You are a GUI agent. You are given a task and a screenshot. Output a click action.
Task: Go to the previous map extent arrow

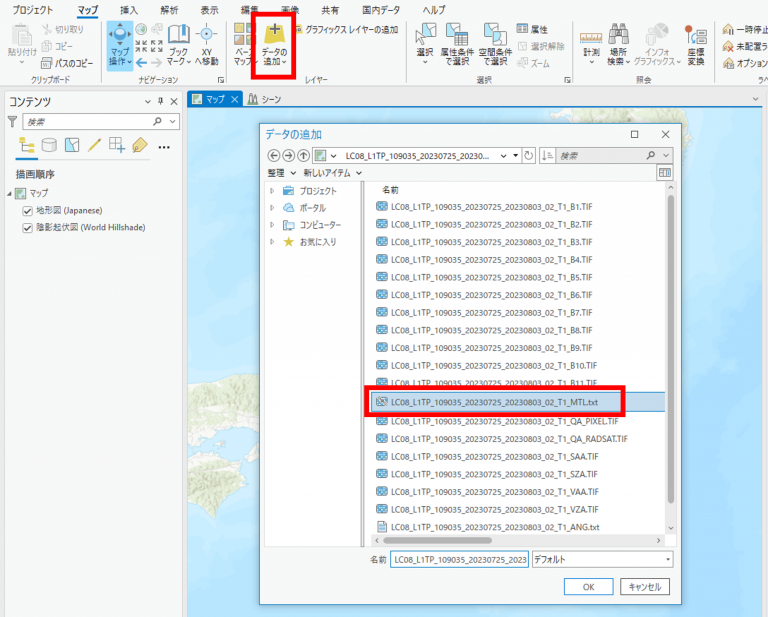coord(141,62)
